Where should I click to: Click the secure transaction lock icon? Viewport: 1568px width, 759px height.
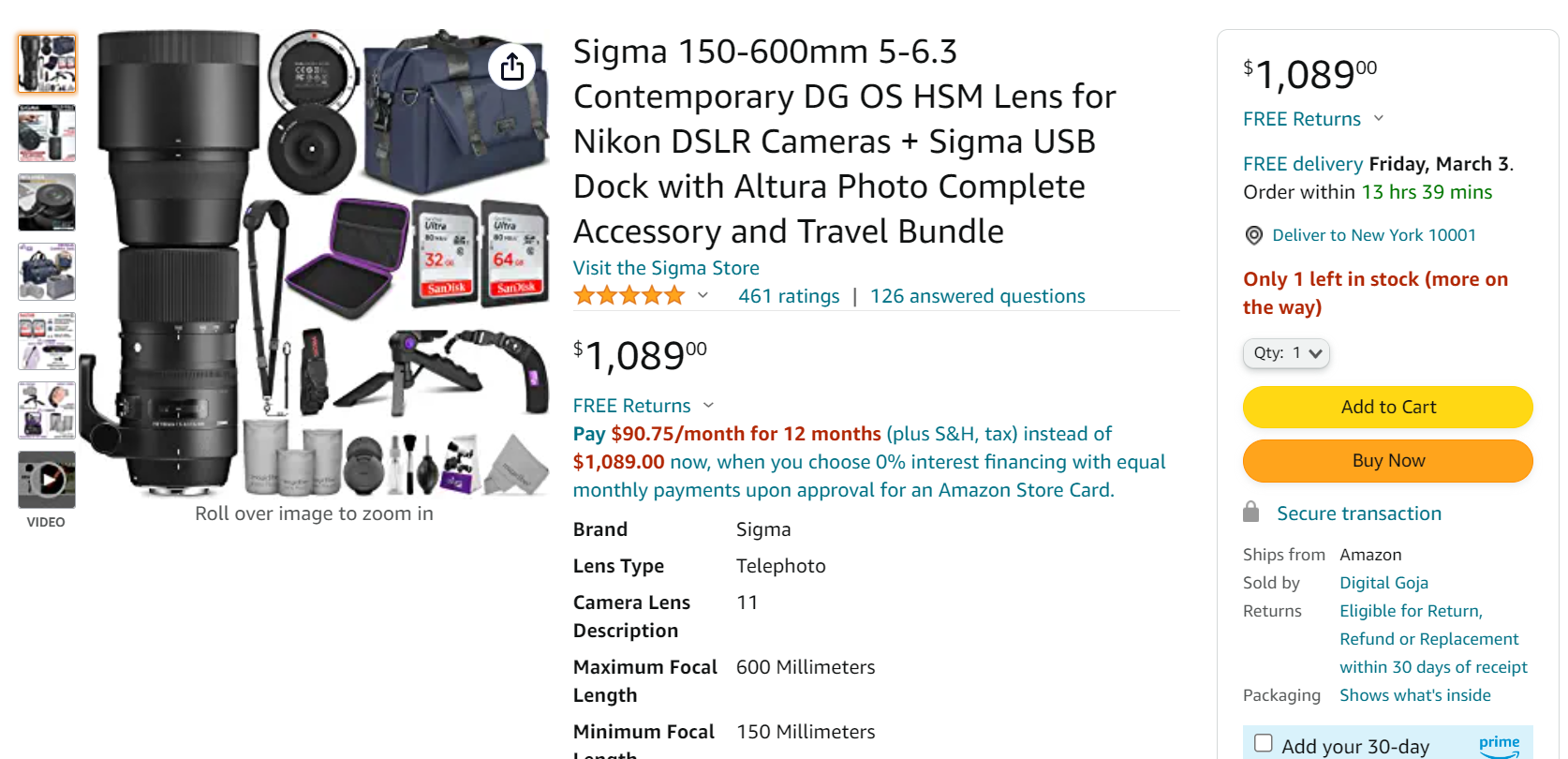point(1250,512)
